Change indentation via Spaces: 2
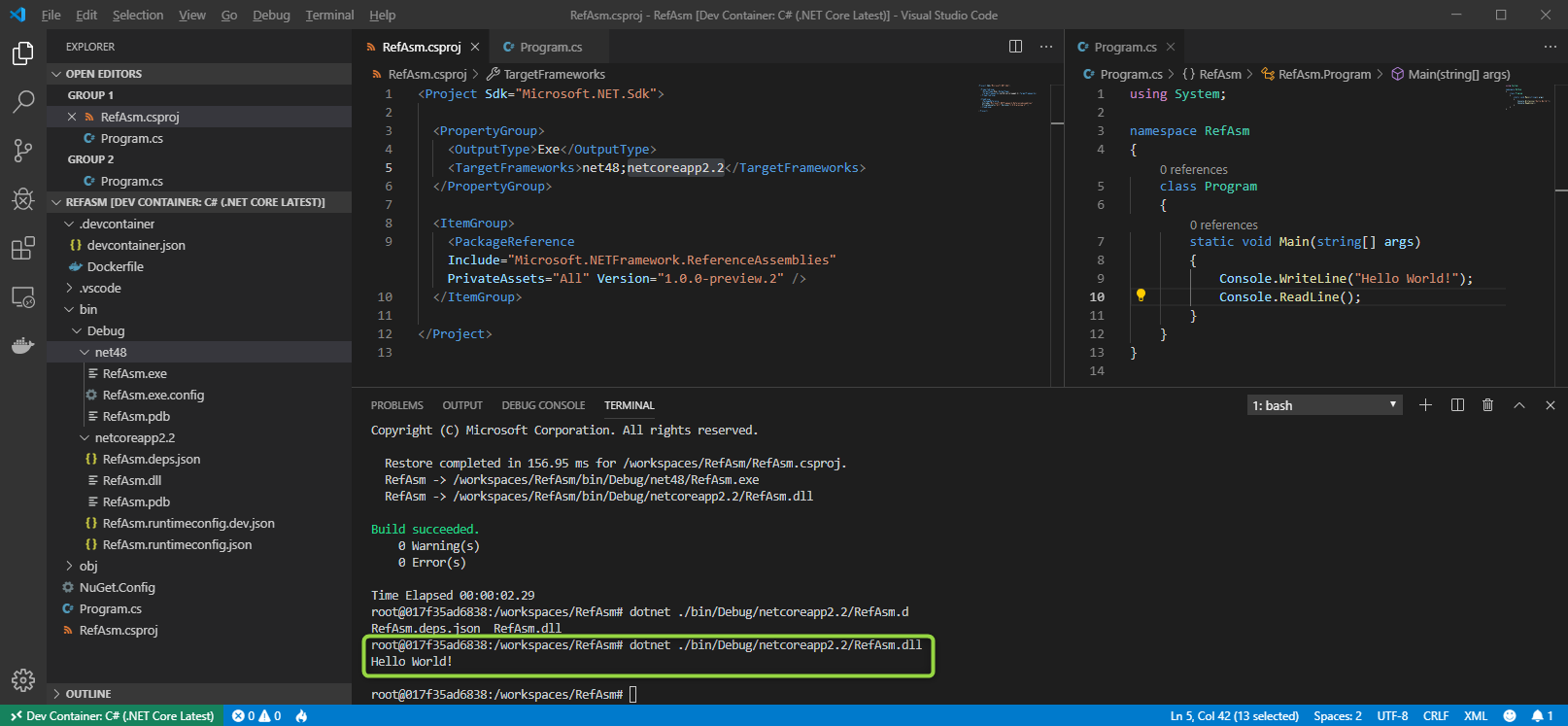 click(1338, 716)
